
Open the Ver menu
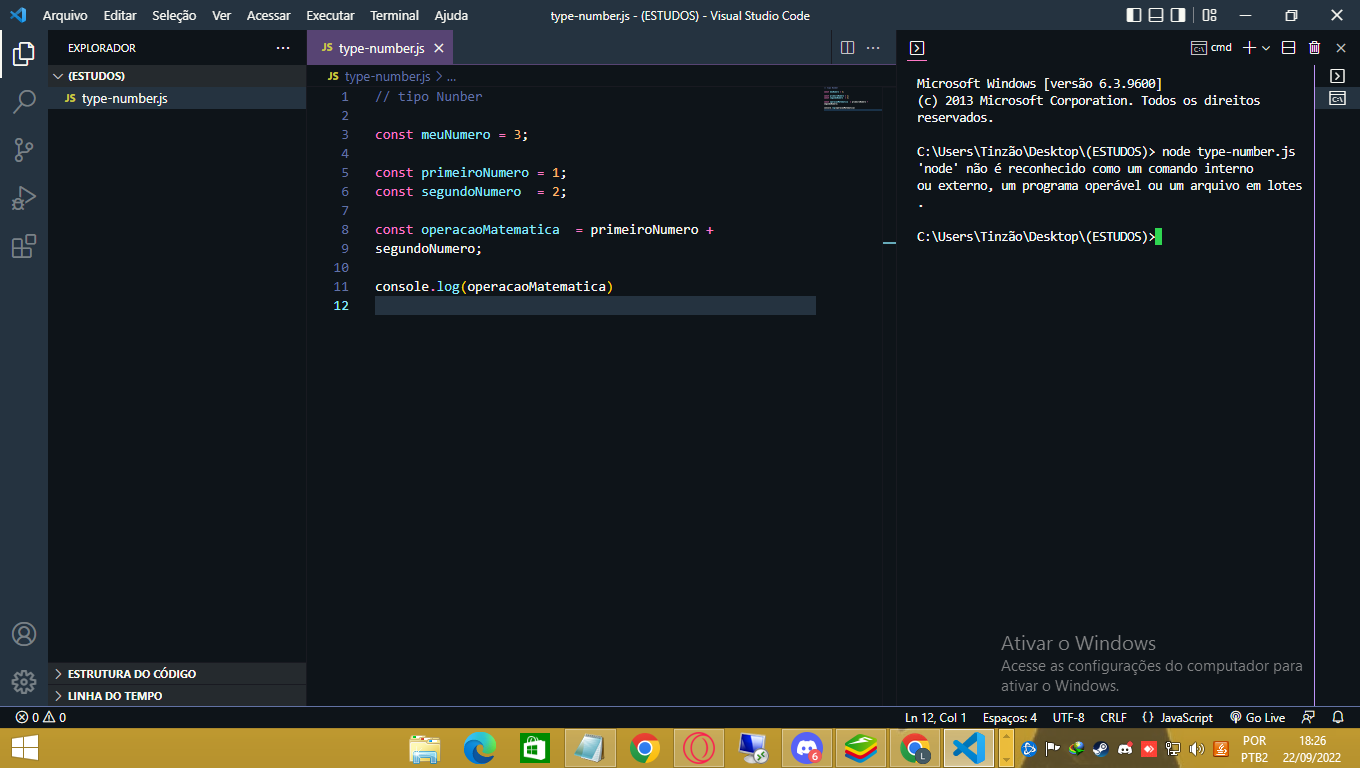[x=221, y=16]
